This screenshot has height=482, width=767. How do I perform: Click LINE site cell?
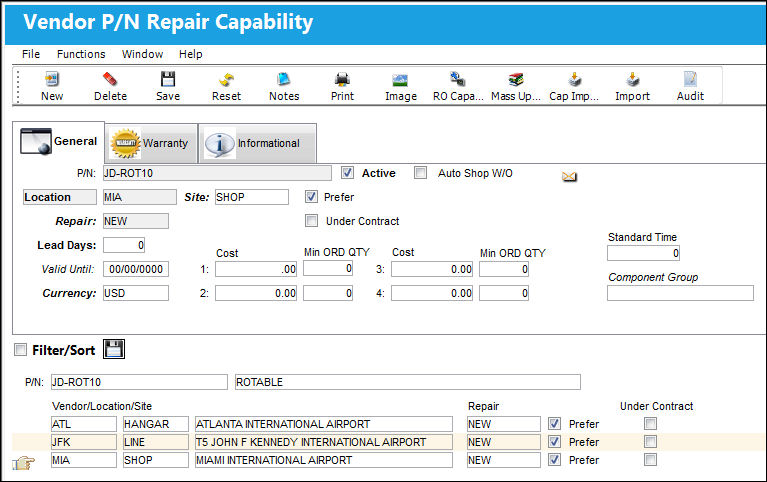pyautogui.click(x=156, y=442)
